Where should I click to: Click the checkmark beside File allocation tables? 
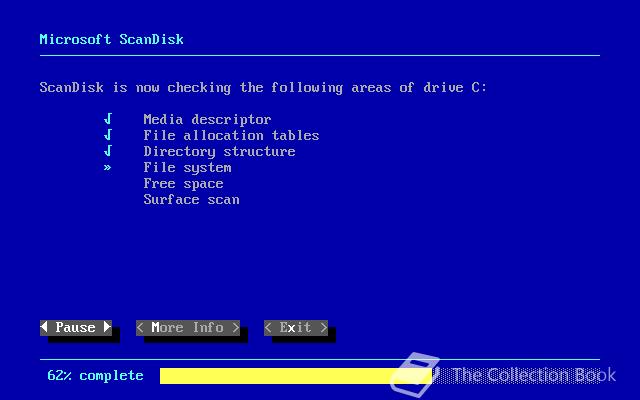pos(108,135)
